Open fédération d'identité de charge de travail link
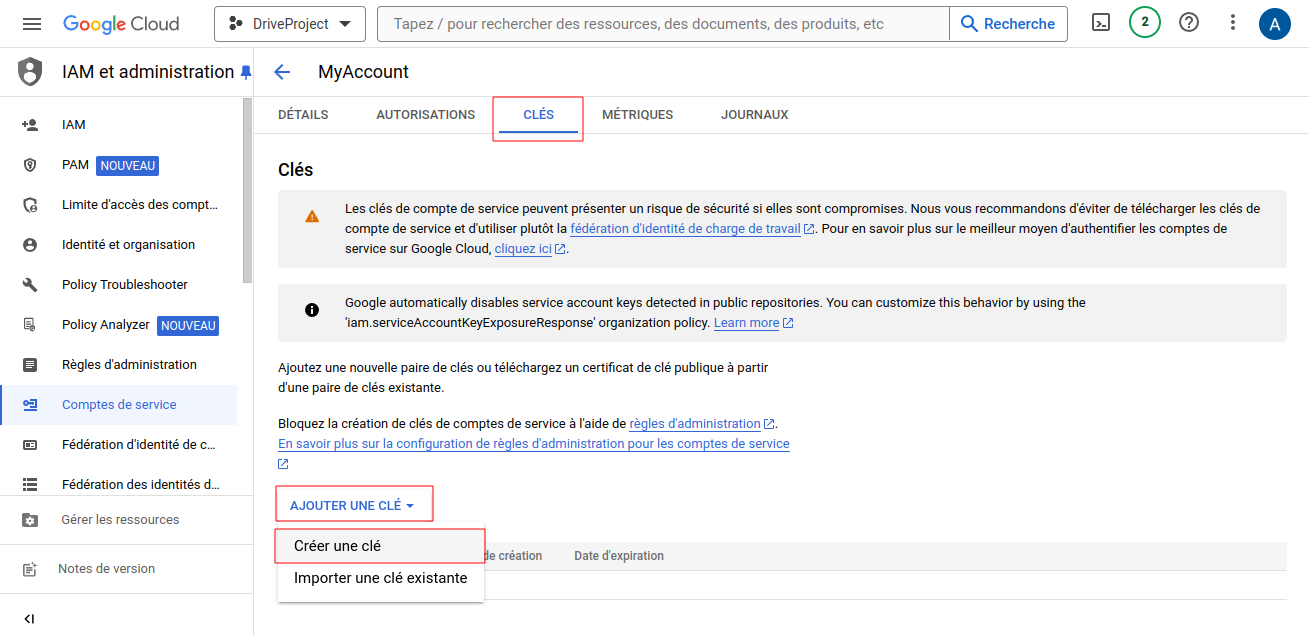 click(685, 229)
